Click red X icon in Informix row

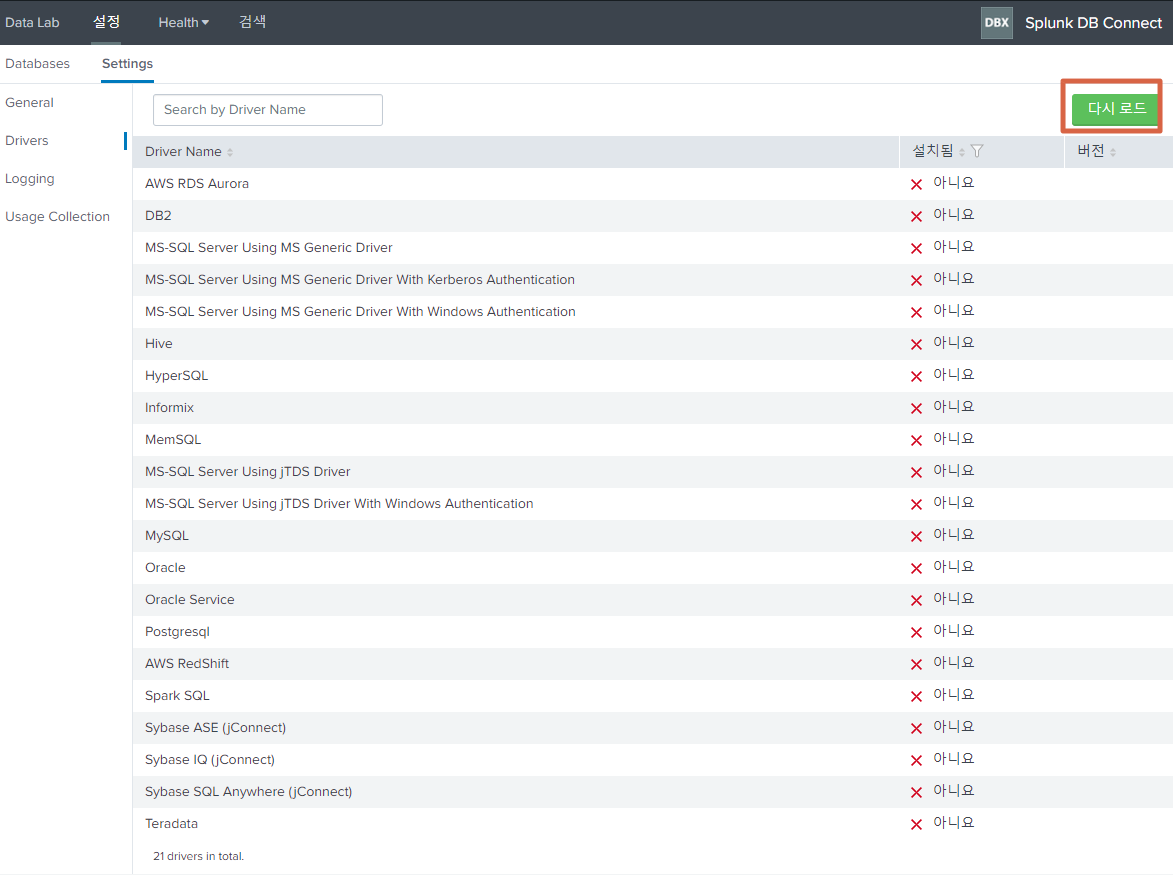(x=916, y=408)
